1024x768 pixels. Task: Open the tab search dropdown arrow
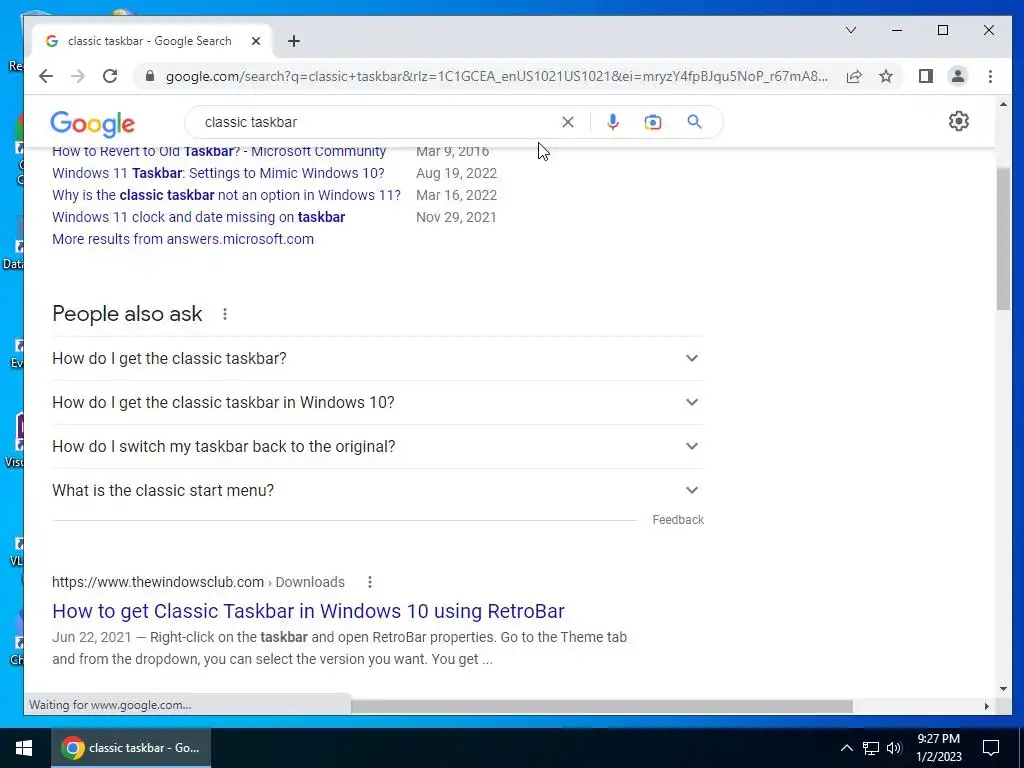[850, 30]
